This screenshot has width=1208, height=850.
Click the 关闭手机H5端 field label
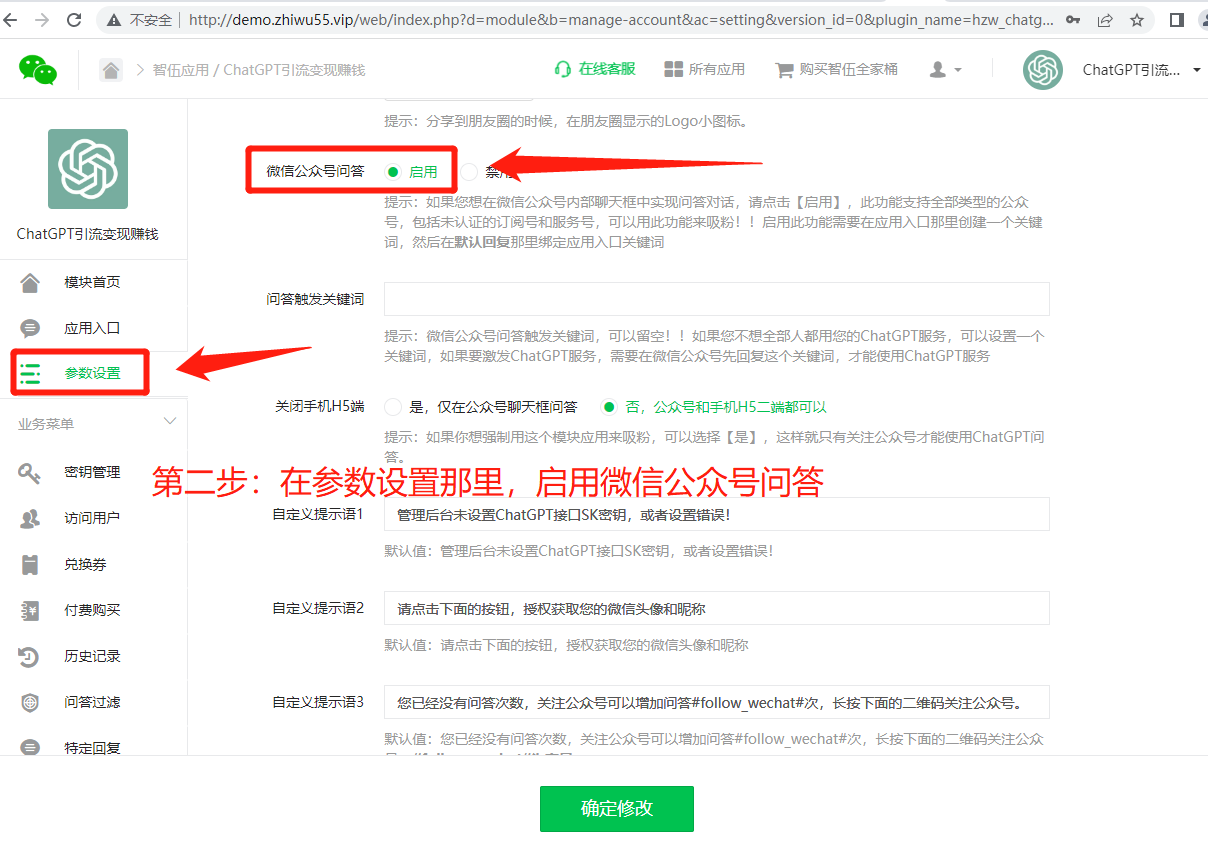tap(319, 407)
